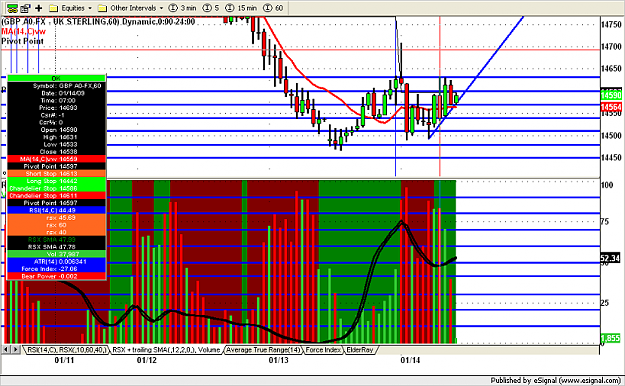
Task: Click the Close 14538 row
Action: pyautogui.click(x=56, y=152)
